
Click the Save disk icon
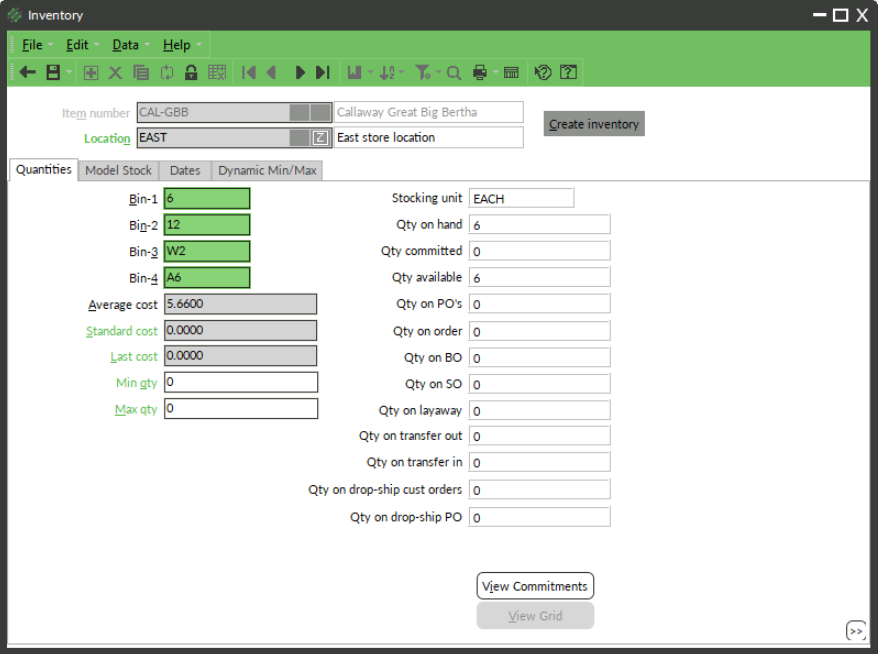(53, 72)
